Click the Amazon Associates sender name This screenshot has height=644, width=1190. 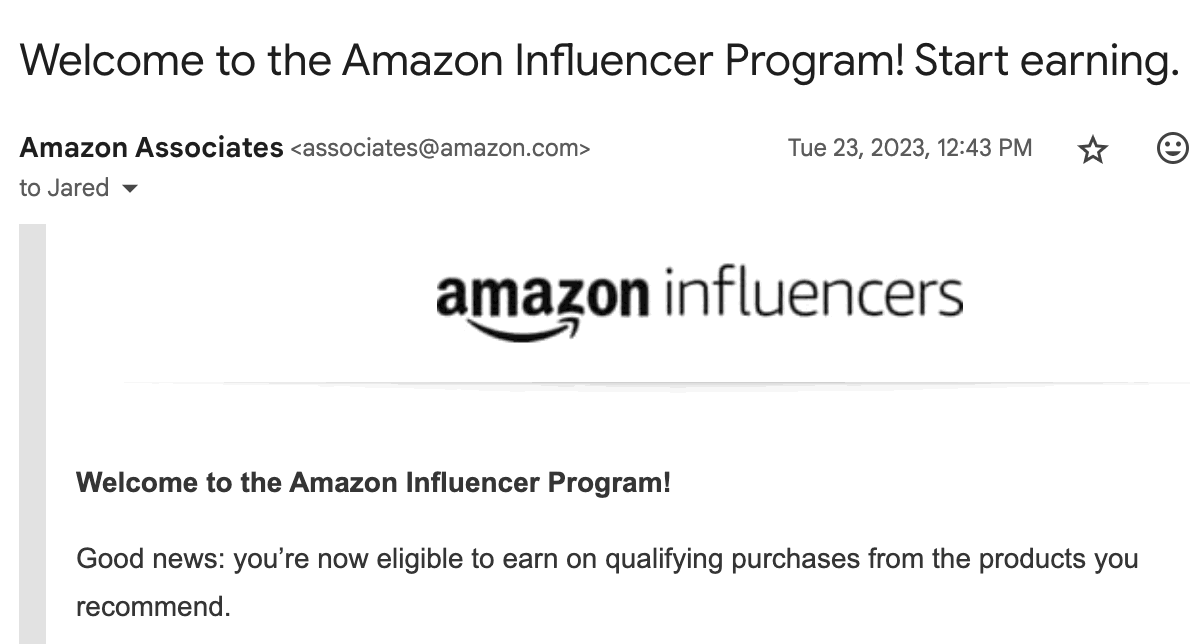click(151, 147)
